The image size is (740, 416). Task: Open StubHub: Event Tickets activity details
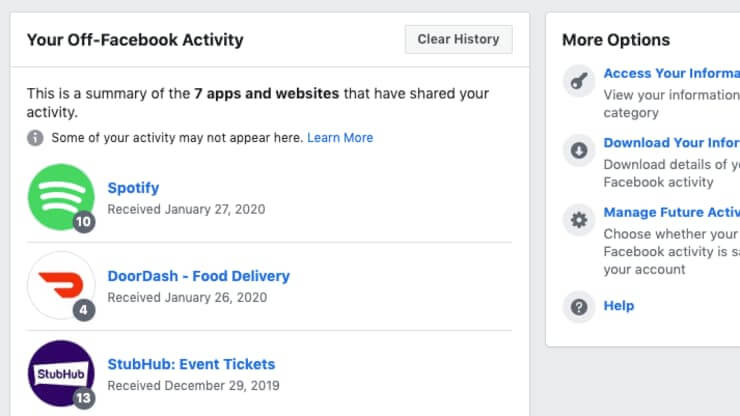point(191,364)
